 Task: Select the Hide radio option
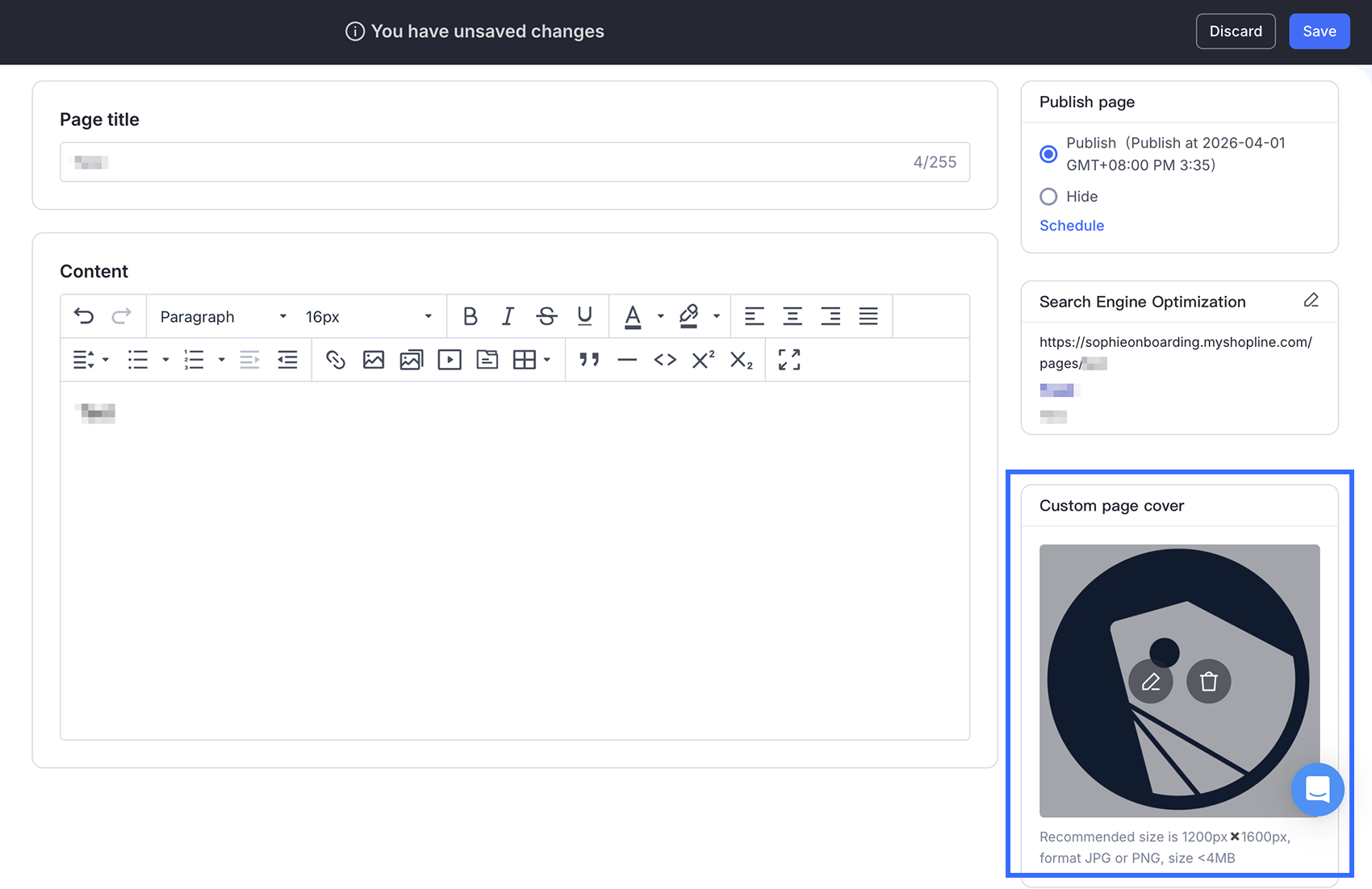[1048, 197]
